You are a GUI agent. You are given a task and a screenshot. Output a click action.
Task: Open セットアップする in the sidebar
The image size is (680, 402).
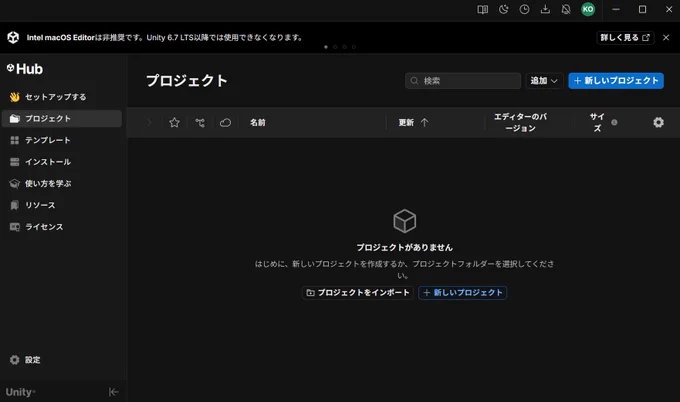(x=62, y=97)
